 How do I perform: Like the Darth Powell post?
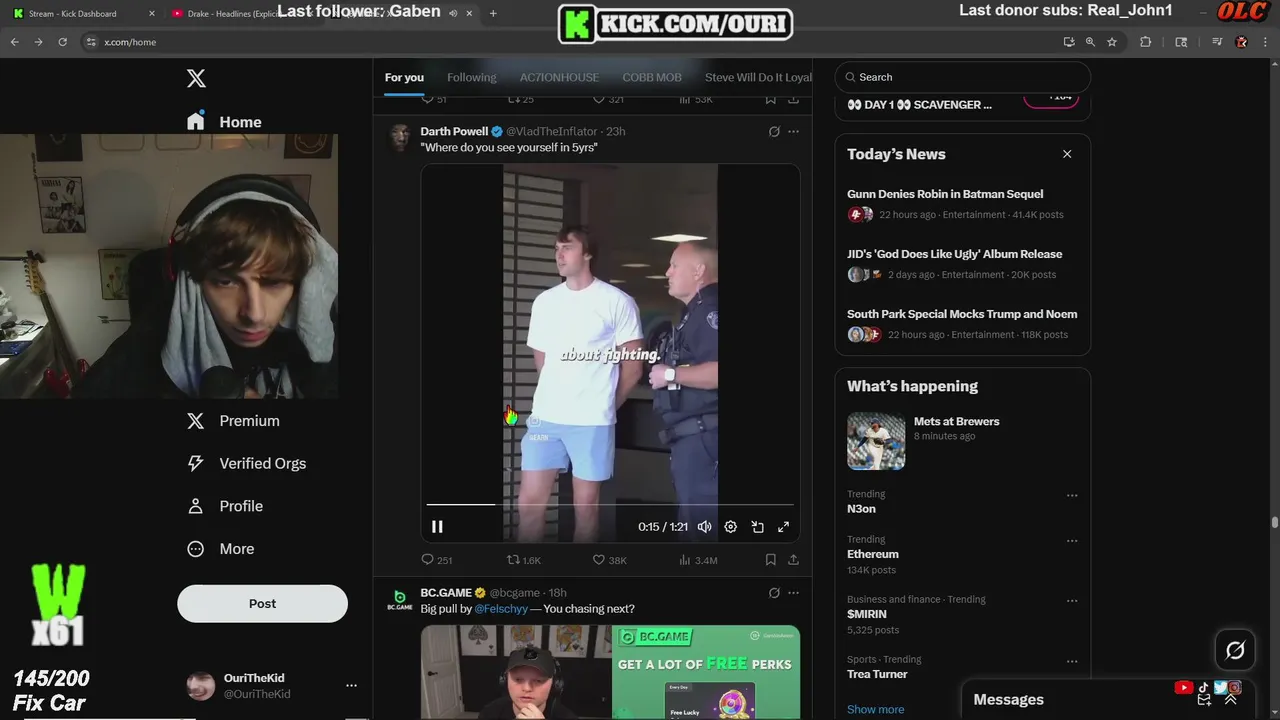click(609, 560)
